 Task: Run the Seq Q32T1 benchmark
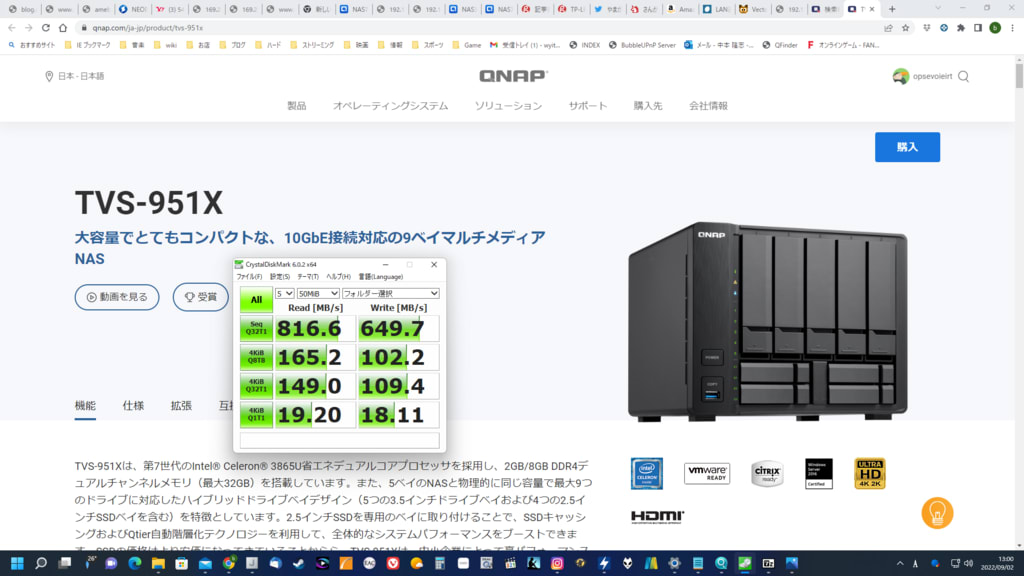pyautogui.click(x=256, y=328)
